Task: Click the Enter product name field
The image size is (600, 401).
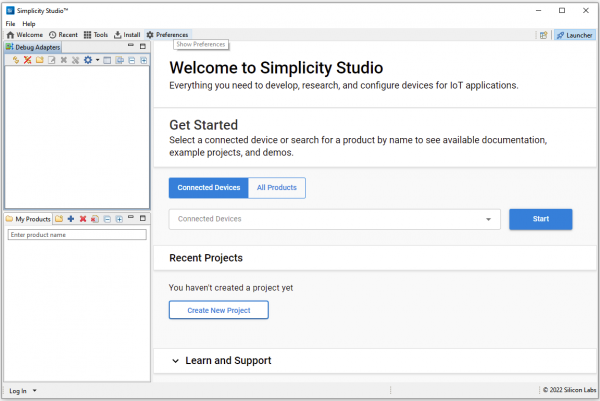Action: (x=77, y=235)
